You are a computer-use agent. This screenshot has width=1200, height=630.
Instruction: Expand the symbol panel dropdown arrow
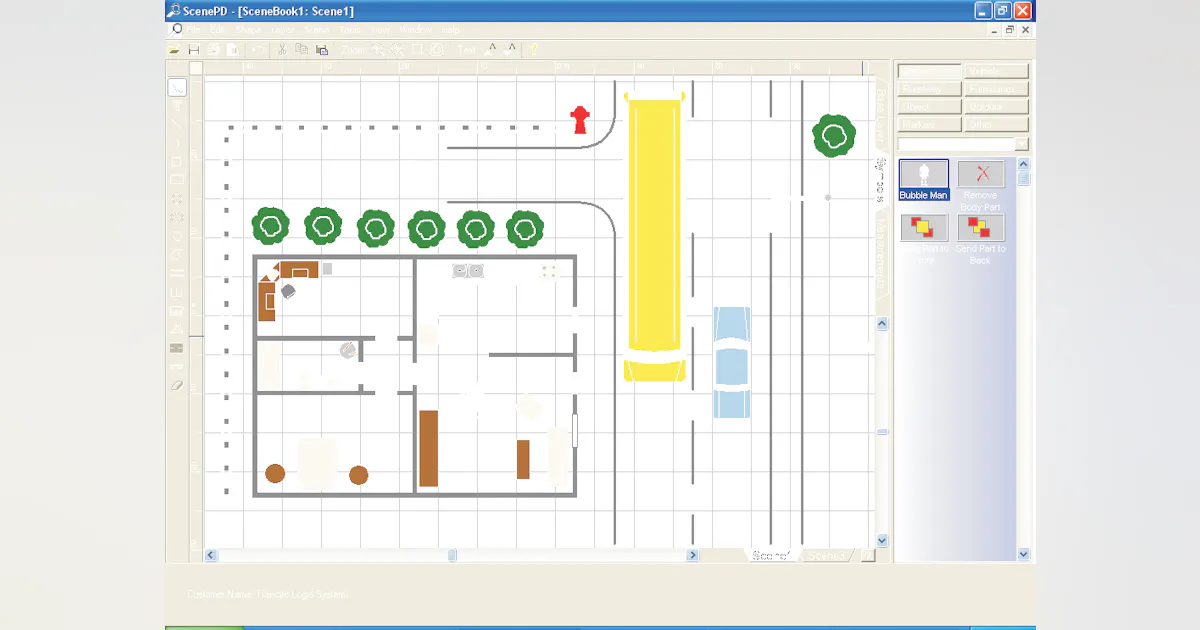(1021, 144)
